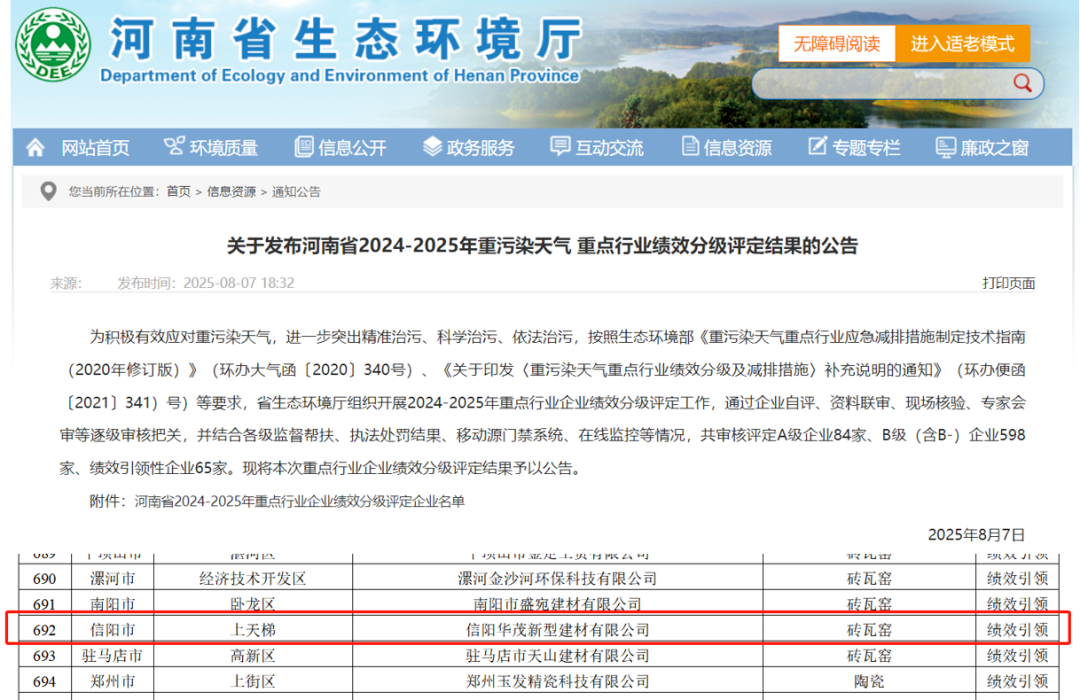Click the 政务服务 icon in navigation bar
This screenshot has height=700, width=1080.
(x=432, y=146)
